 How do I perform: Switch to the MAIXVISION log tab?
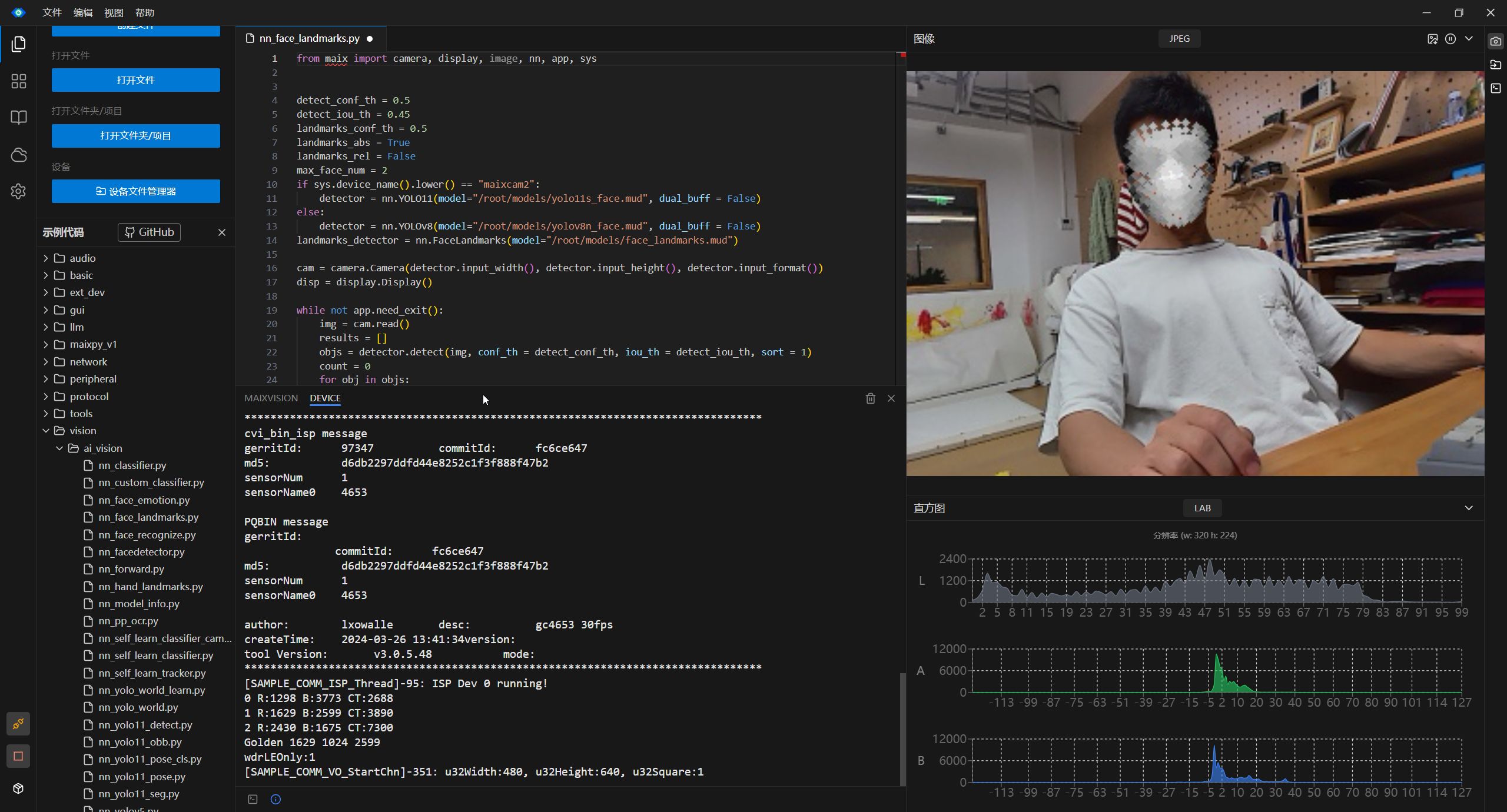point(271,398)
